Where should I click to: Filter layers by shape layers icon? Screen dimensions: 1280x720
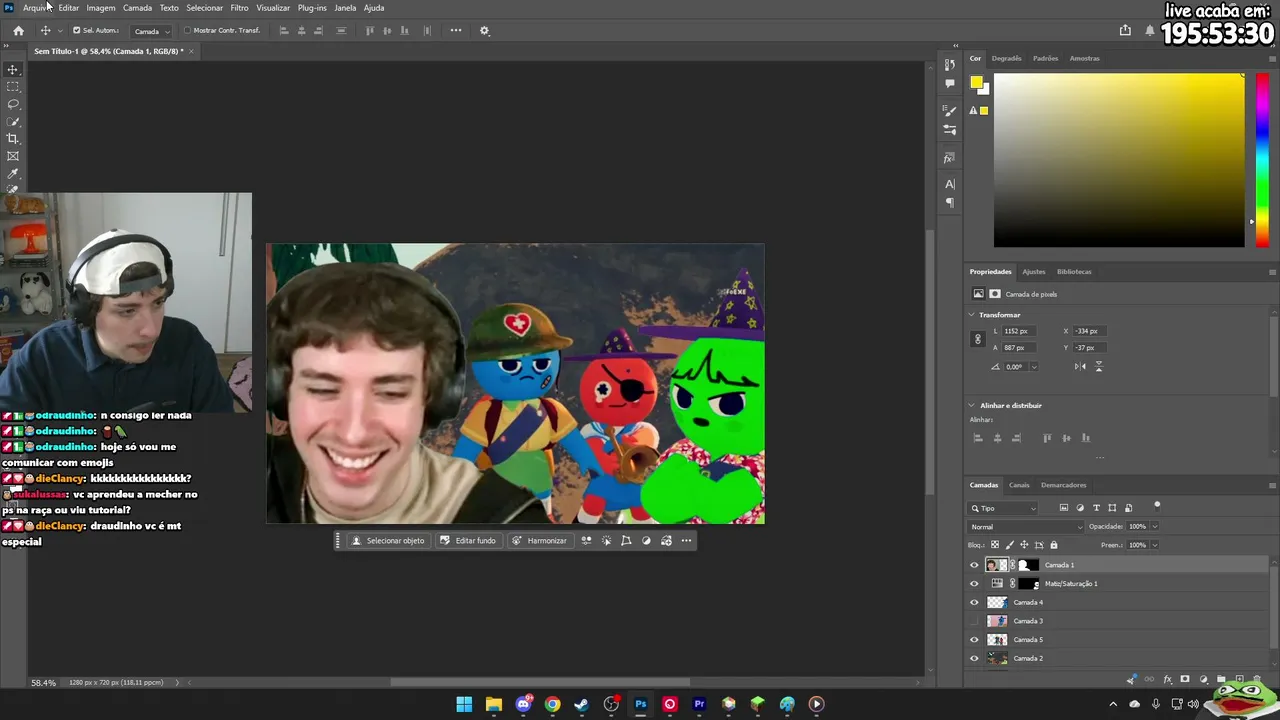point(1112,508)
